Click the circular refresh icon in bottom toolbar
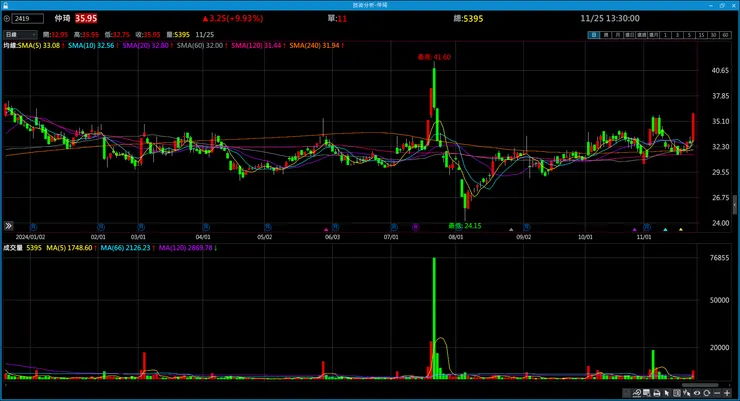The width and height of the screenshot is (740, 401). coord(706,393)
